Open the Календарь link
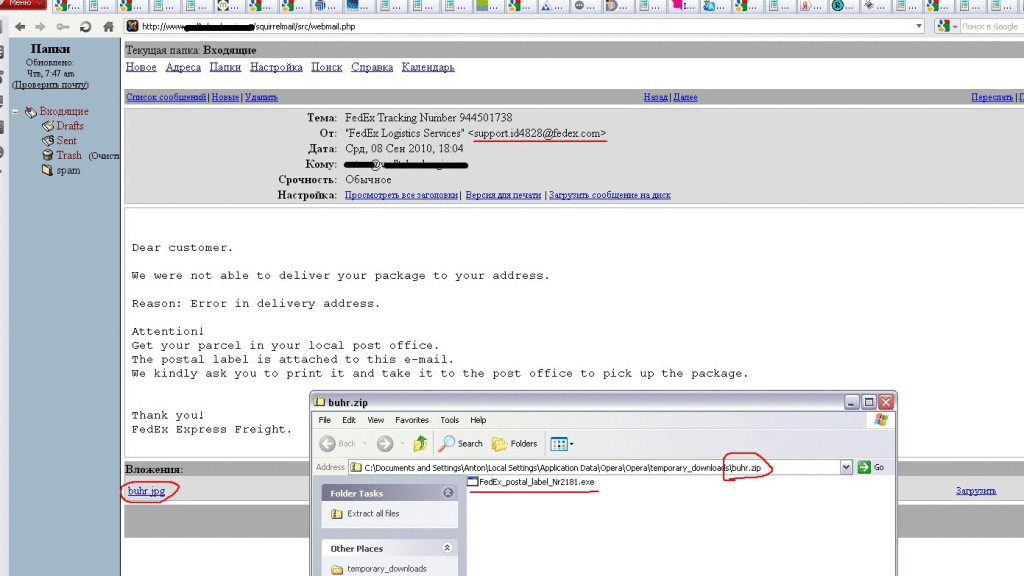 [x=428, y=67]
